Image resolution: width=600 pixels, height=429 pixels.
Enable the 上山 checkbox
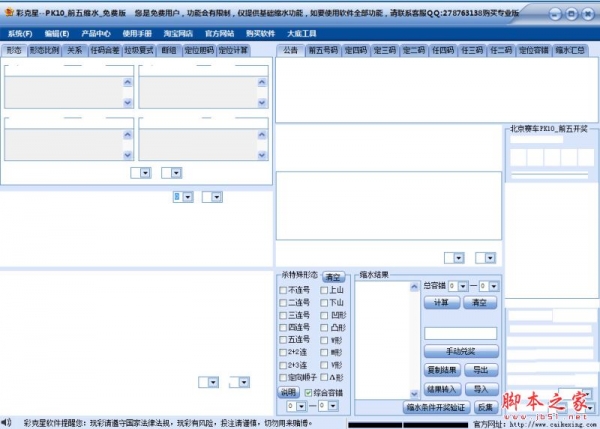(324, 290)
